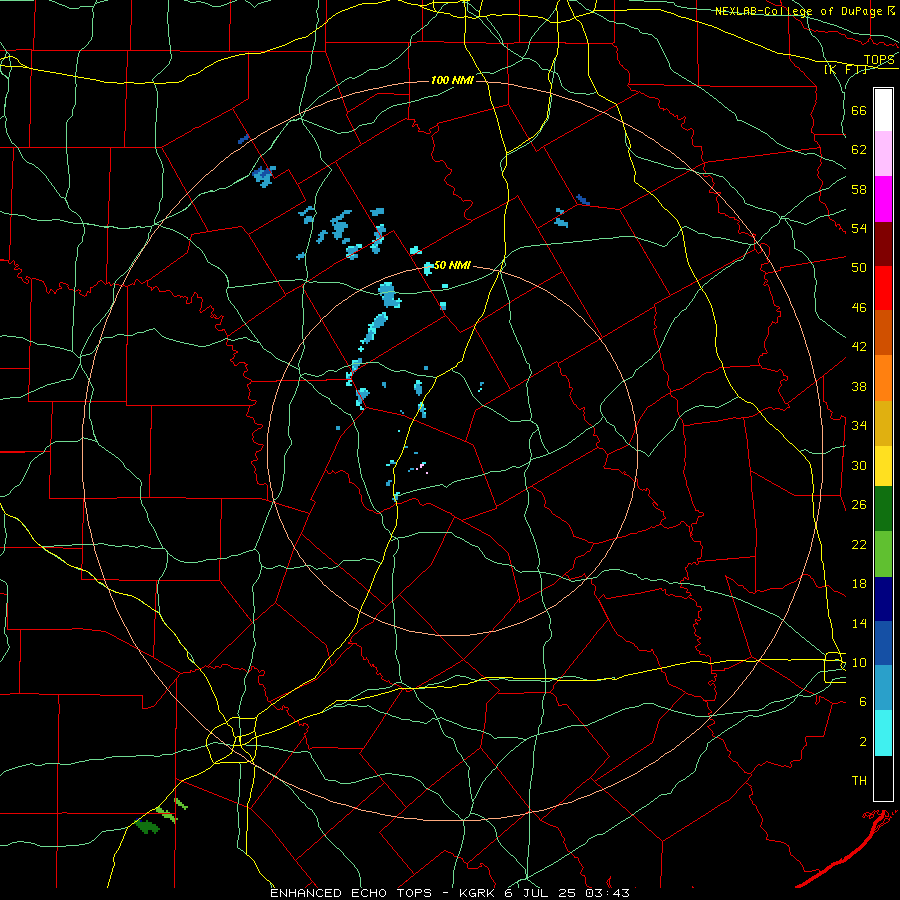
Task: Pick the medium blue legend swatch
Action: (883, 643)
